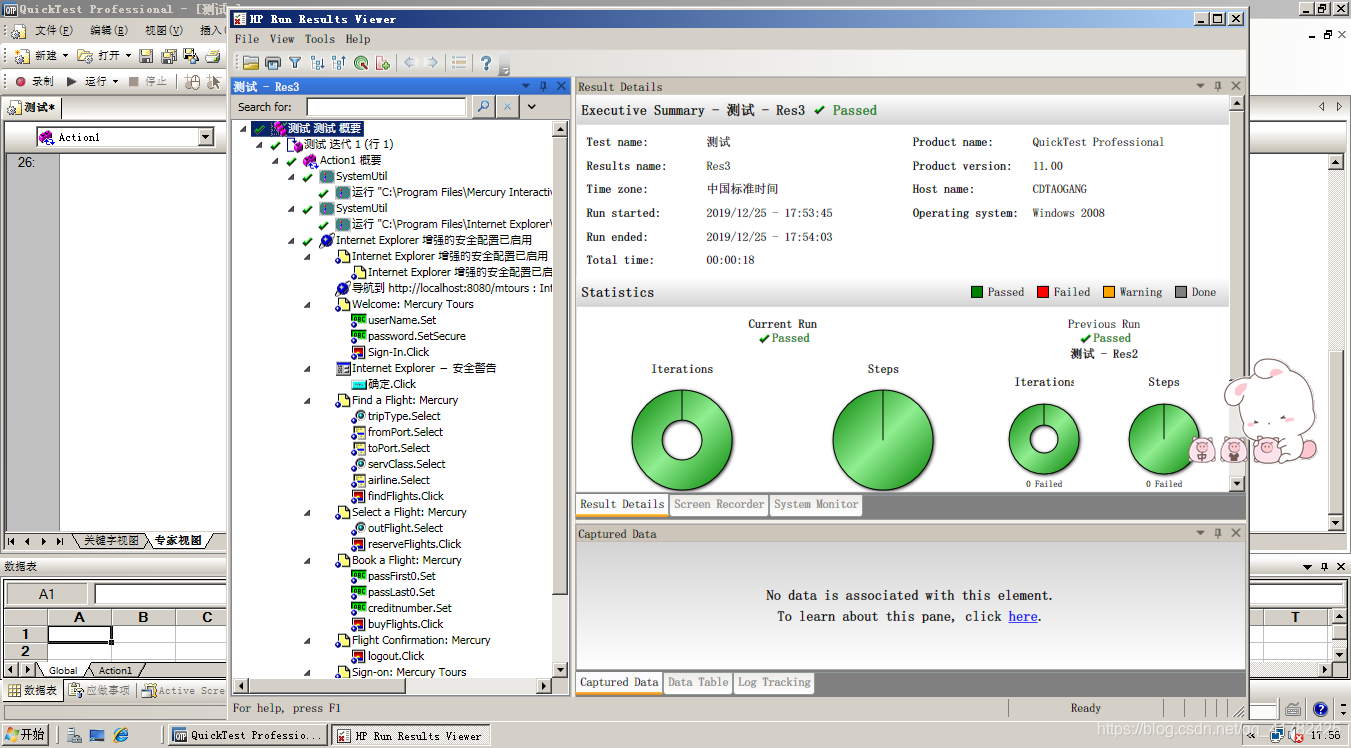1351x748 pixels.
Task: Toggle auto-hide pin on 测试 - Res3 pane
Action: click(543, 87)
